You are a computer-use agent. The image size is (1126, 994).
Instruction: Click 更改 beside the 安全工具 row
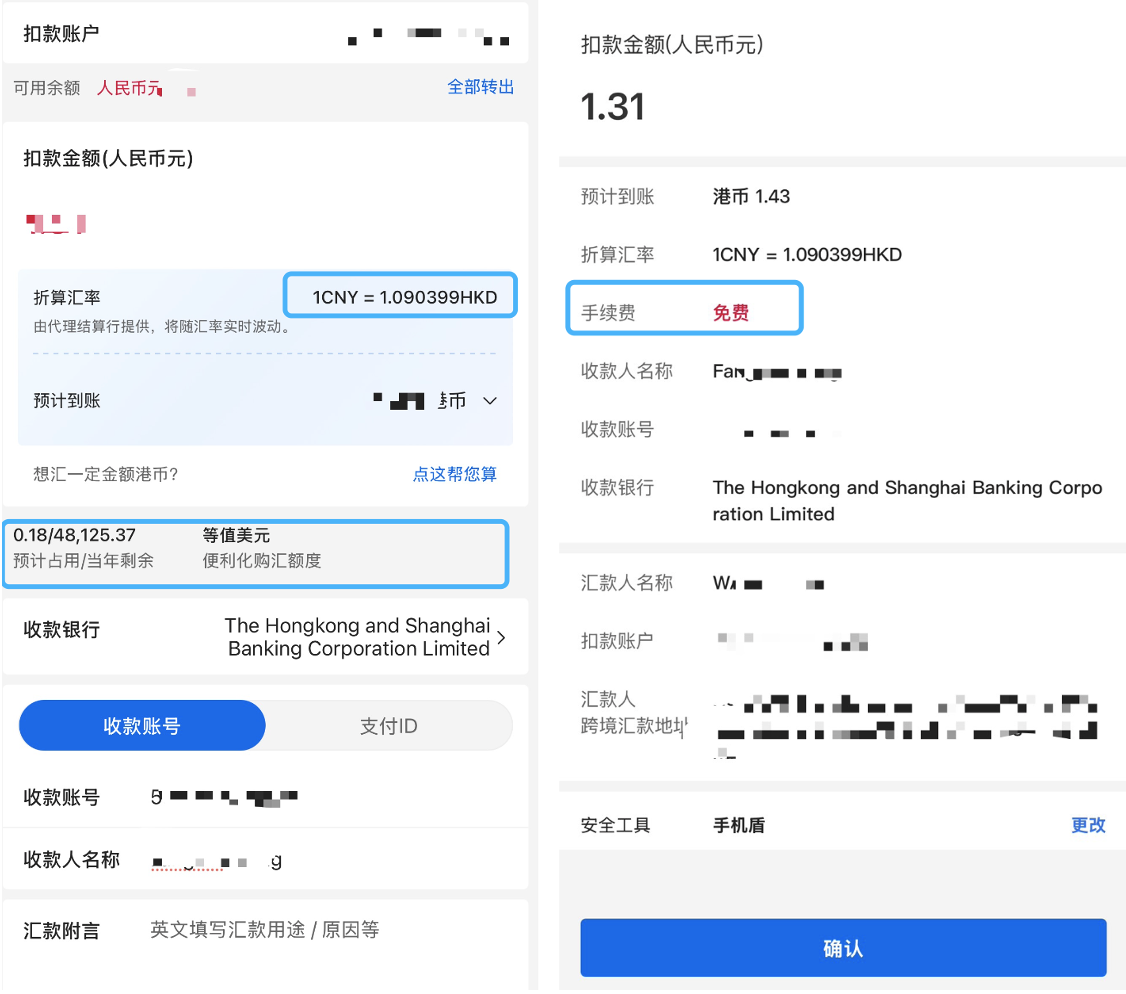(1088, 825)
